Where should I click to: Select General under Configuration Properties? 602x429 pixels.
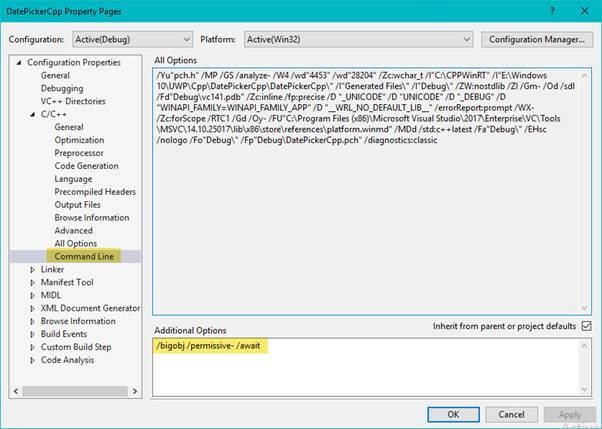pyautogui.click(x=55, y=75)
